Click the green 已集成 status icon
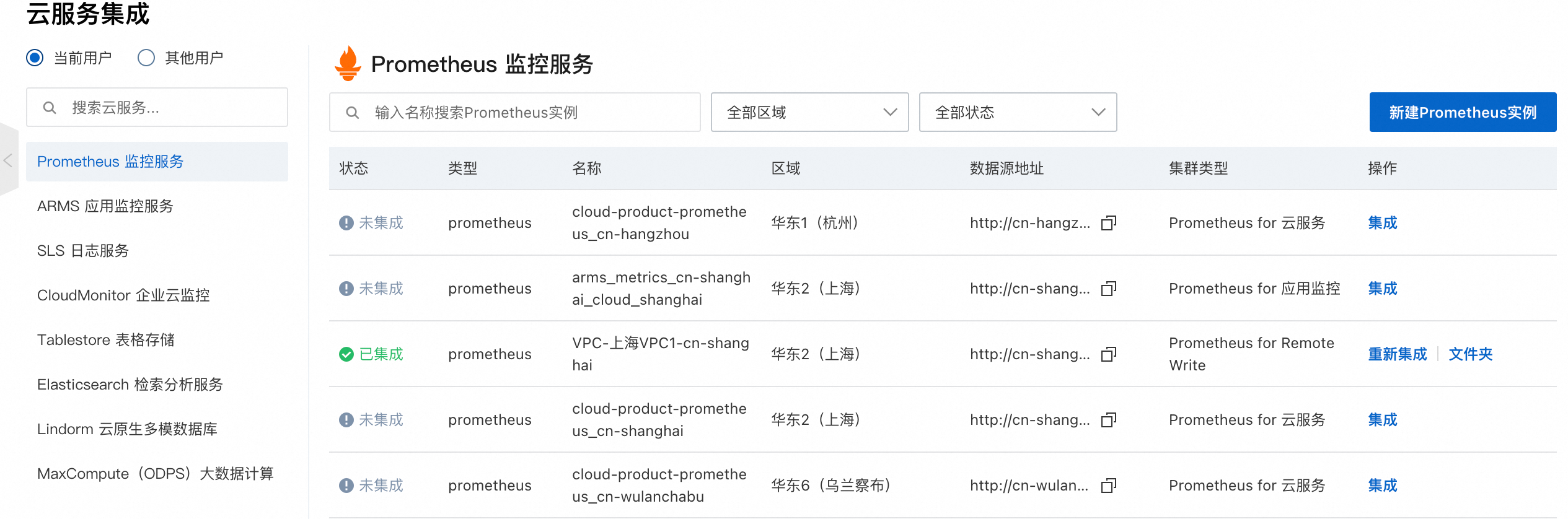This screenshot has width=1568, height=519. point(346,354)
